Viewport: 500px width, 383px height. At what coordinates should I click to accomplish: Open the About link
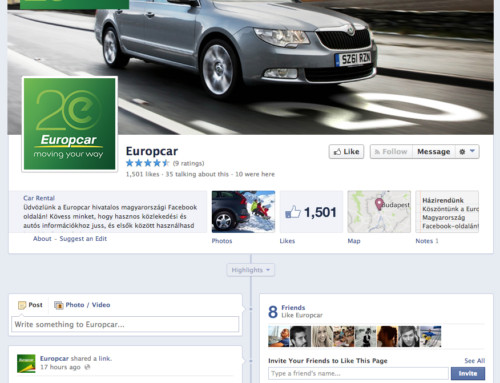pos(42,239)
